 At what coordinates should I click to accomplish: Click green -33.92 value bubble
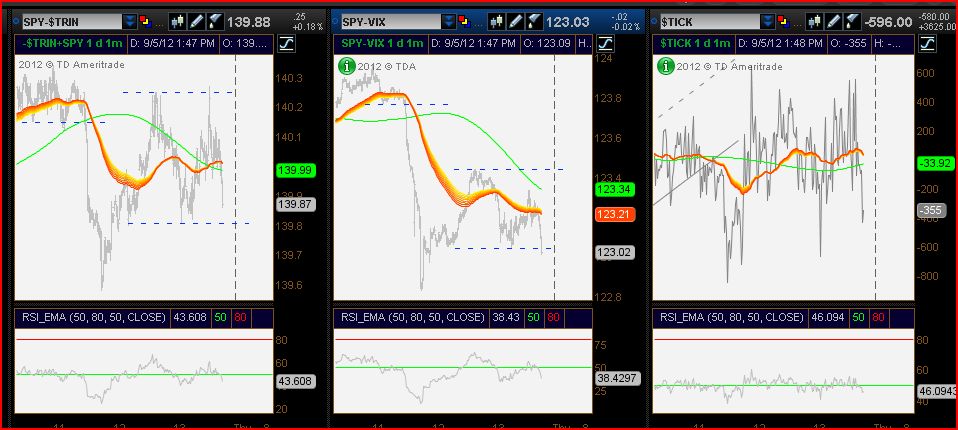click(934, 163)
